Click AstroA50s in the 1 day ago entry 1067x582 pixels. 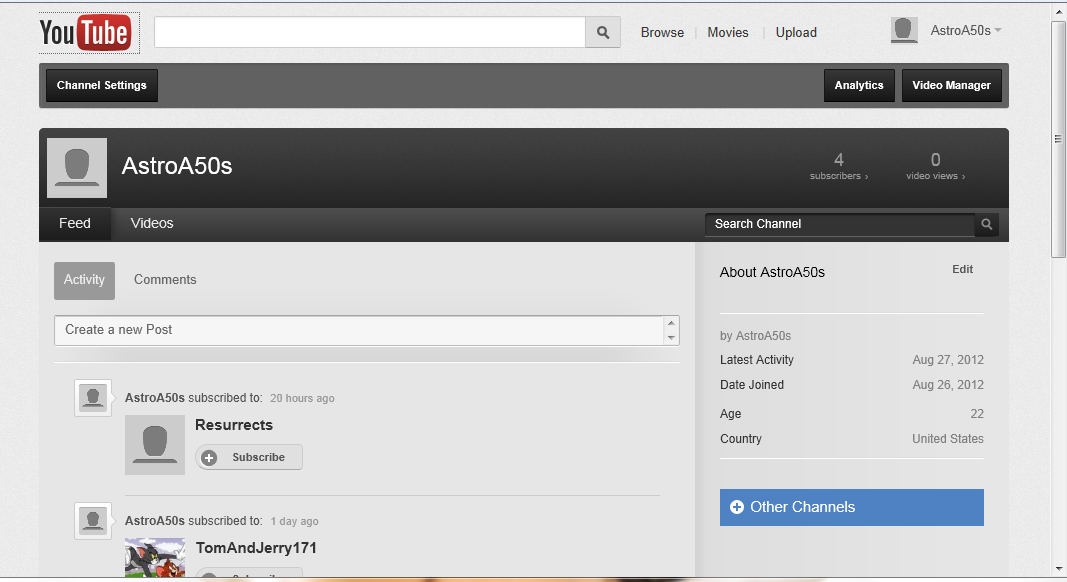(154, 521)
